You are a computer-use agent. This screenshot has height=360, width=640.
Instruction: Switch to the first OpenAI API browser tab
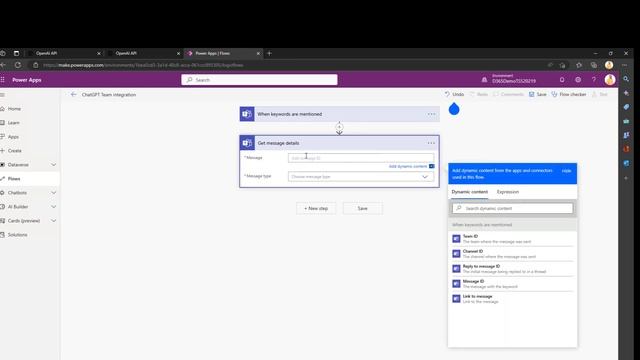coord(63,53)
